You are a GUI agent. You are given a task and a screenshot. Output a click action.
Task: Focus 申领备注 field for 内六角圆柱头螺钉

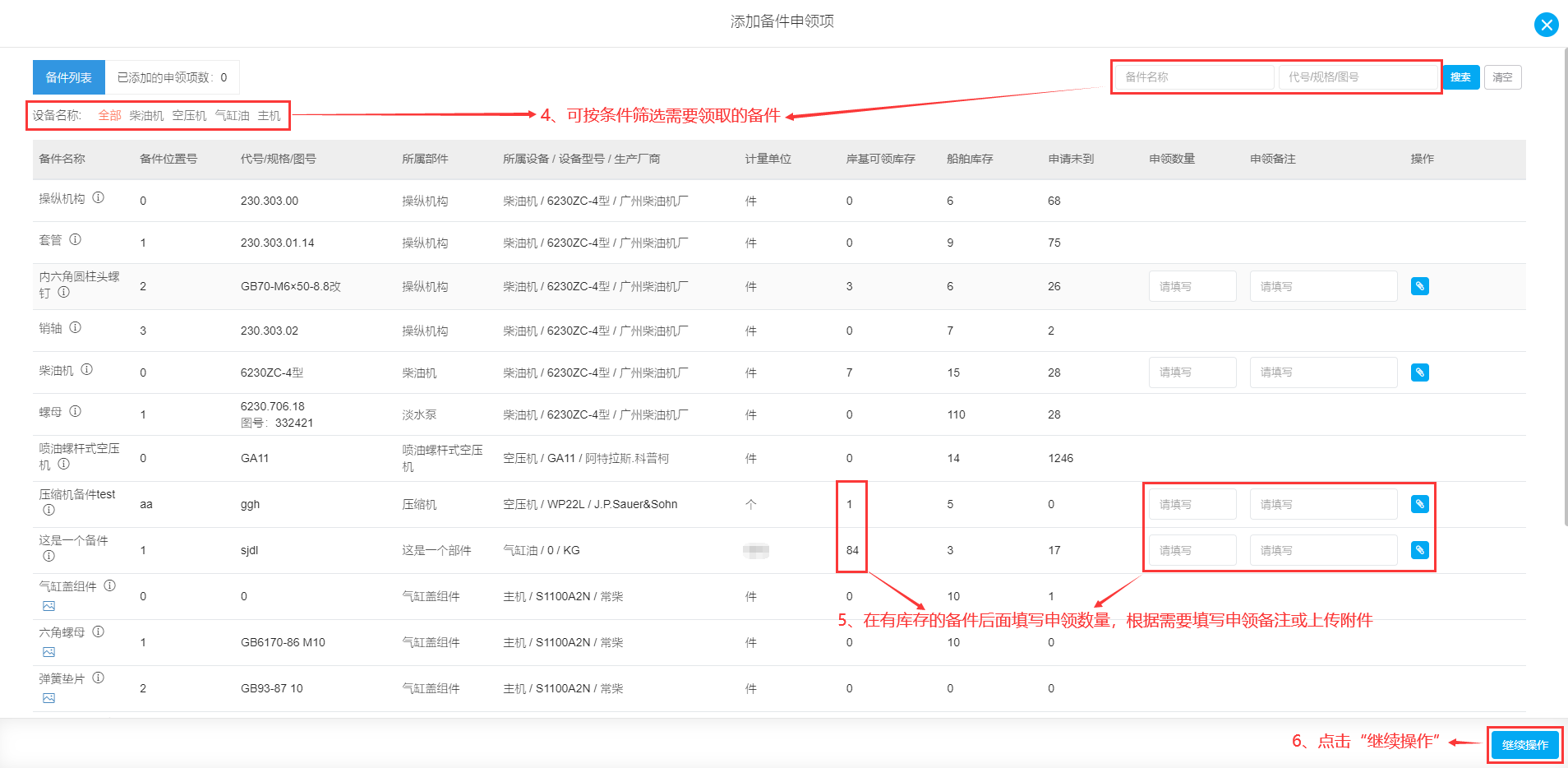point(1323,286)
